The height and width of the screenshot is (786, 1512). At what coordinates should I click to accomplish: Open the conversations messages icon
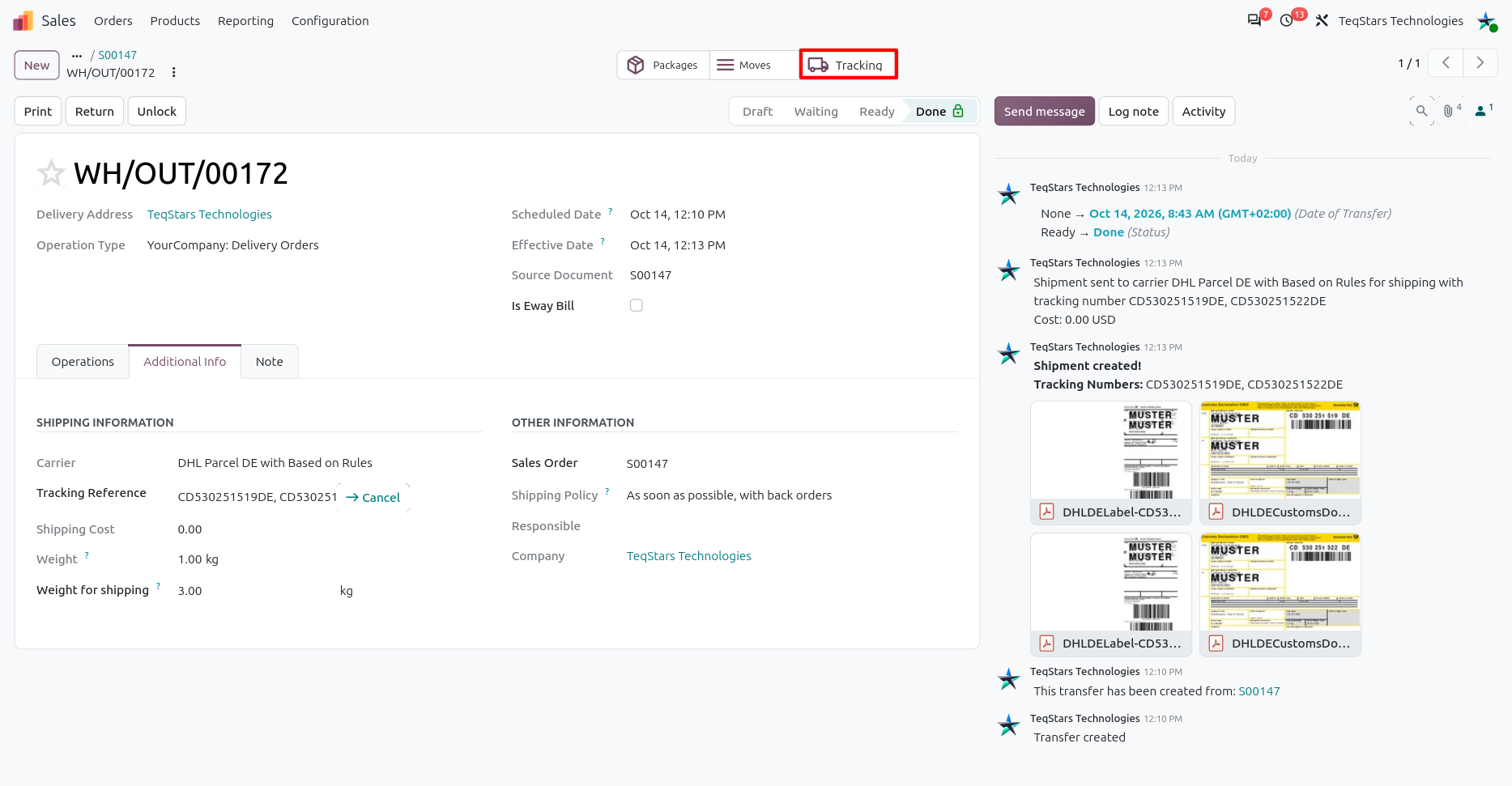click(1254, 20)
